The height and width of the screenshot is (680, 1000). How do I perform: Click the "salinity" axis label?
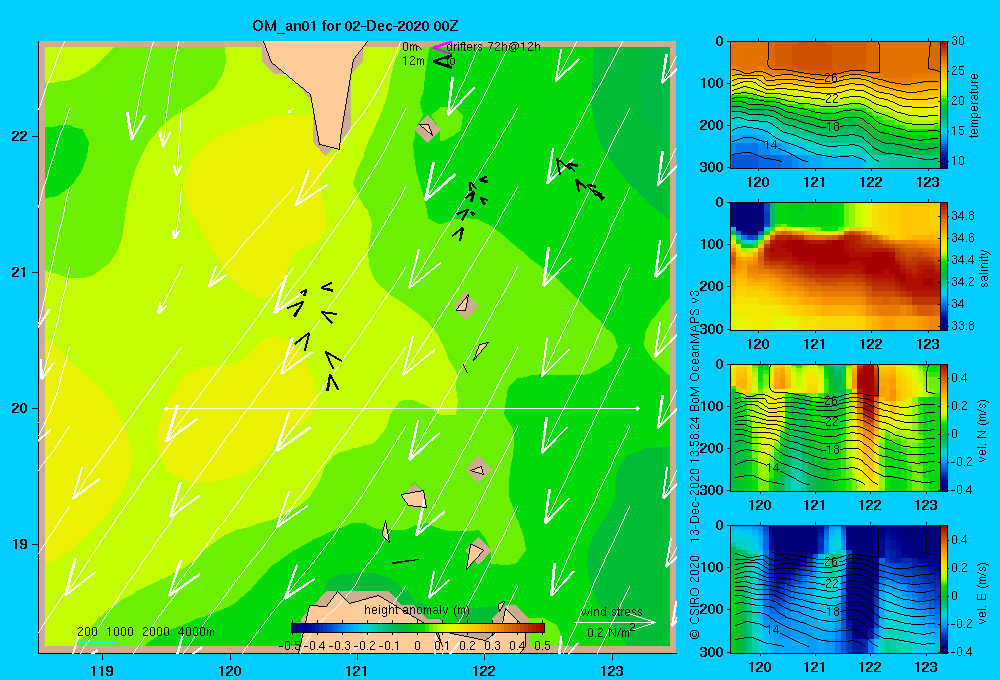coord(984,268)
